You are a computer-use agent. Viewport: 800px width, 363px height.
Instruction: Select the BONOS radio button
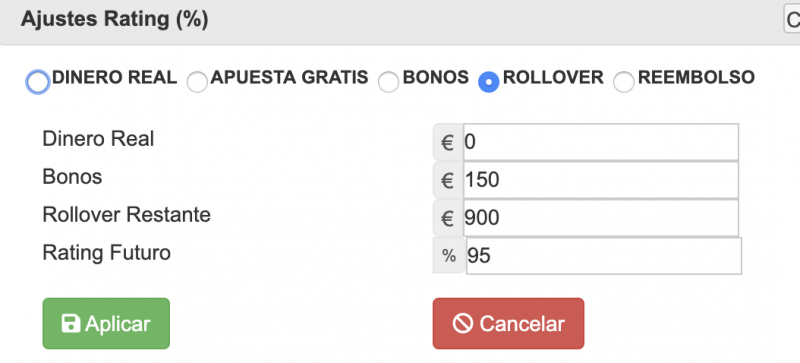click(388, 82)
